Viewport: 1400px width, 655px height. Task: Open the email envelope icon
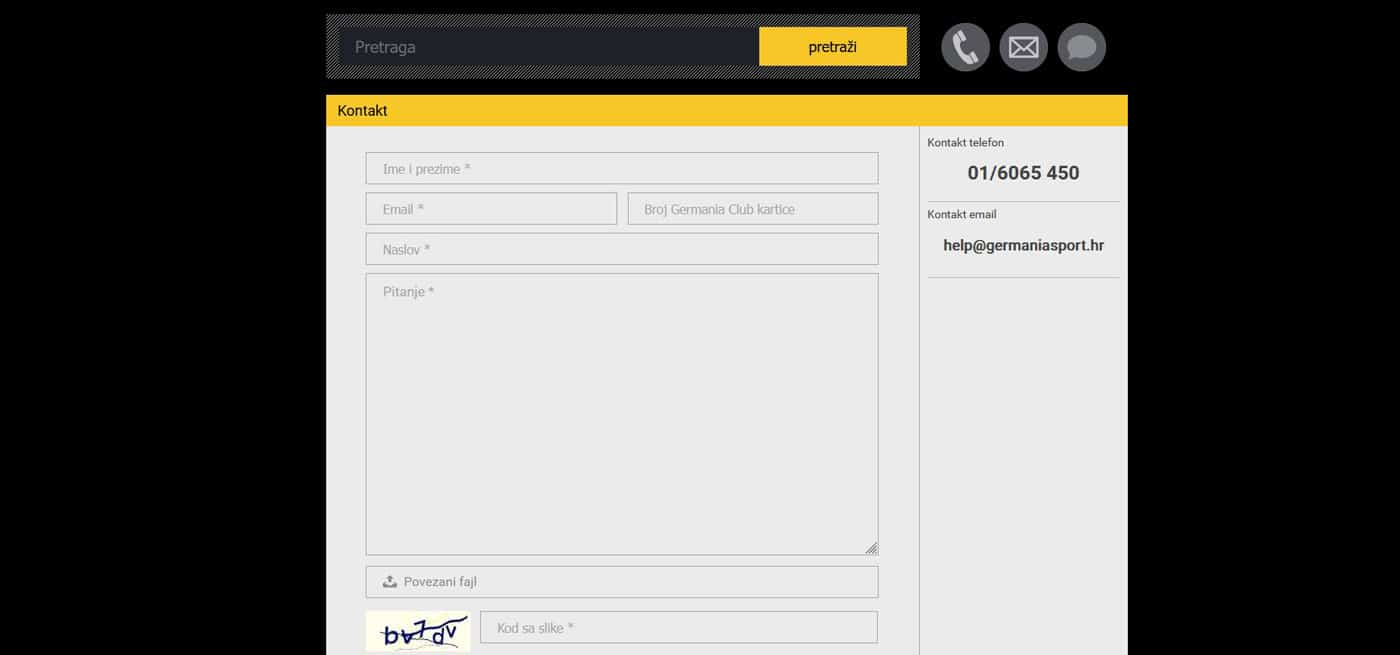point(1023,47)
